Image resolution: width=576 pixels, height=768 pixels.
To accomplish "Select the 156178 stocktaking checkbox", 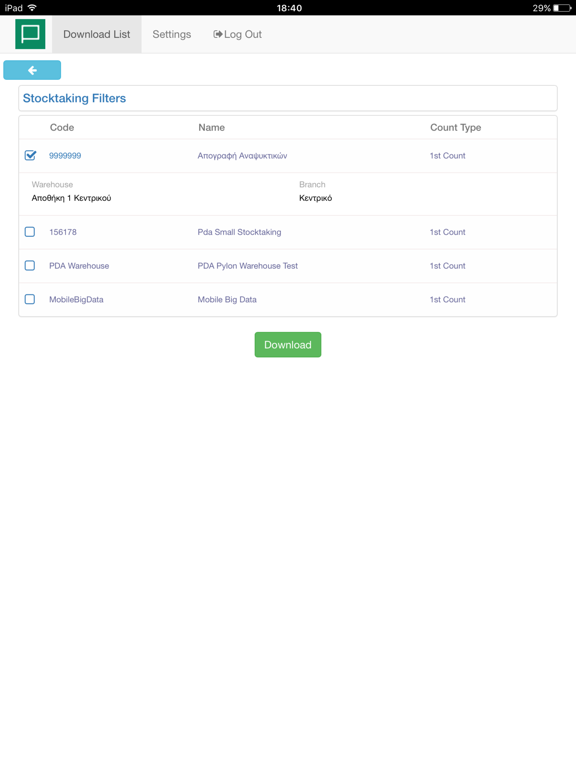I will 30,232.
